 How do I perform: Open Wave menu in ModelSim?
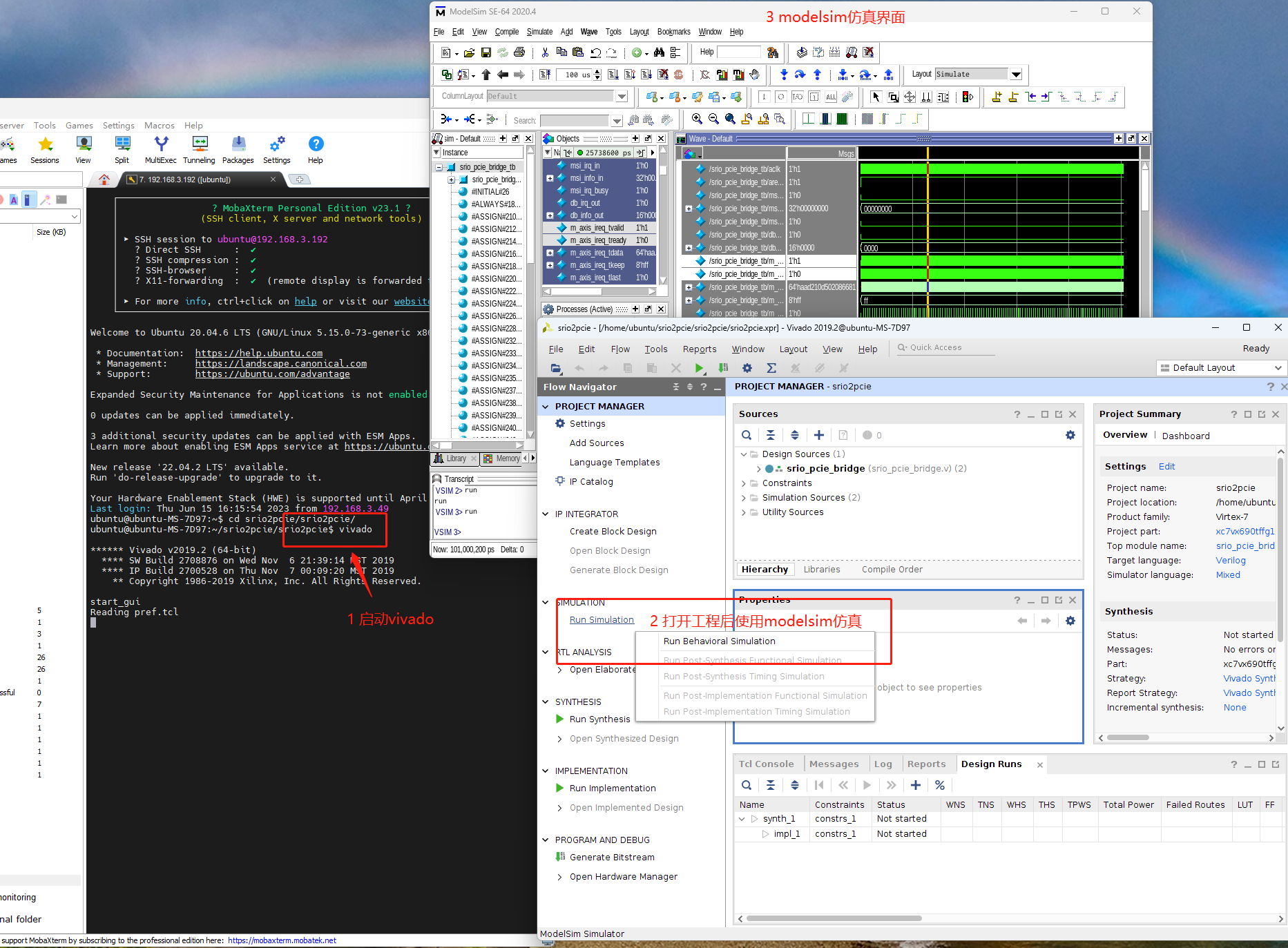click(589, 32)
